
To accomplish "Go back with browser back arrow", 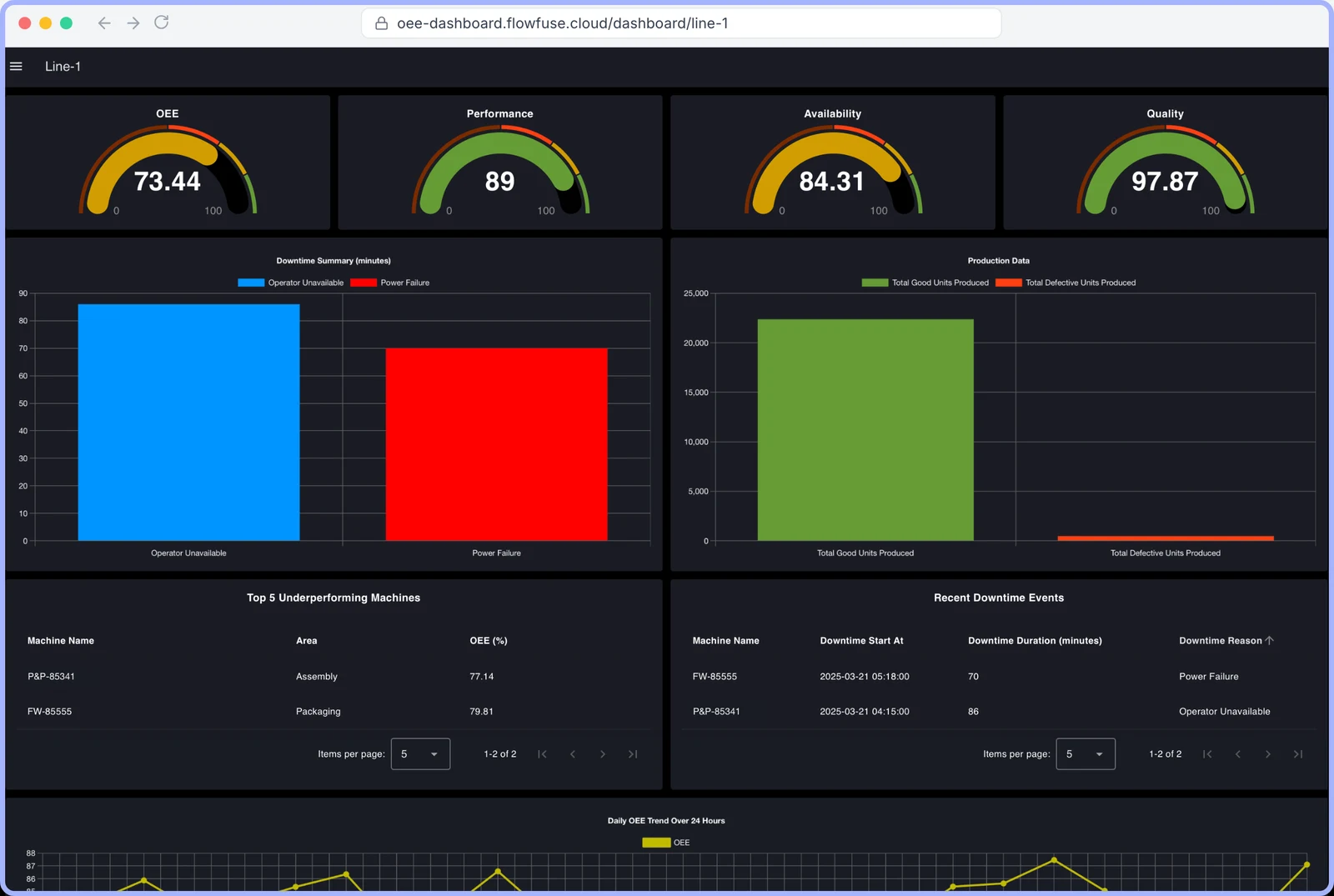I will click(104, 23).
